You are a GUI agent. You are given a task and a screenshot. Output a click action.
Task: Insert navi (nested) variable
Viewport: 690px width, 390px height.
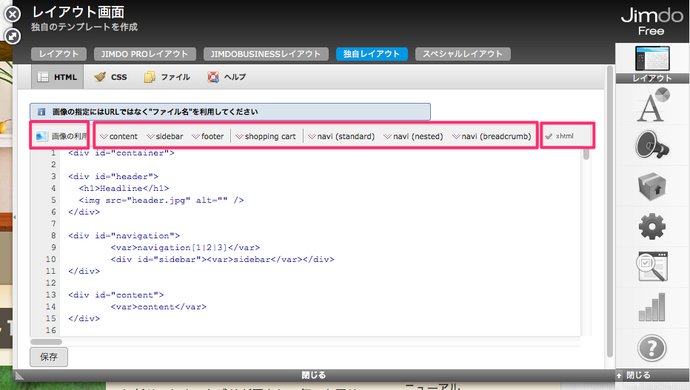413,136
